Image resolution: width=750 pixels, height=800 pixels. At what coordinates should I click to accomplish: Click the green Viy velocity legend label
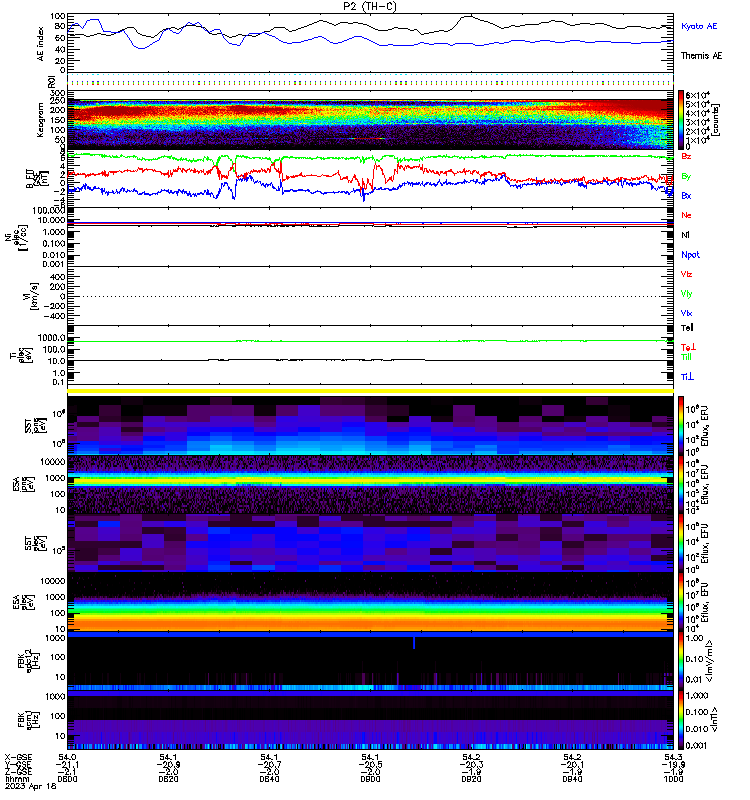[x=686, y=294]
